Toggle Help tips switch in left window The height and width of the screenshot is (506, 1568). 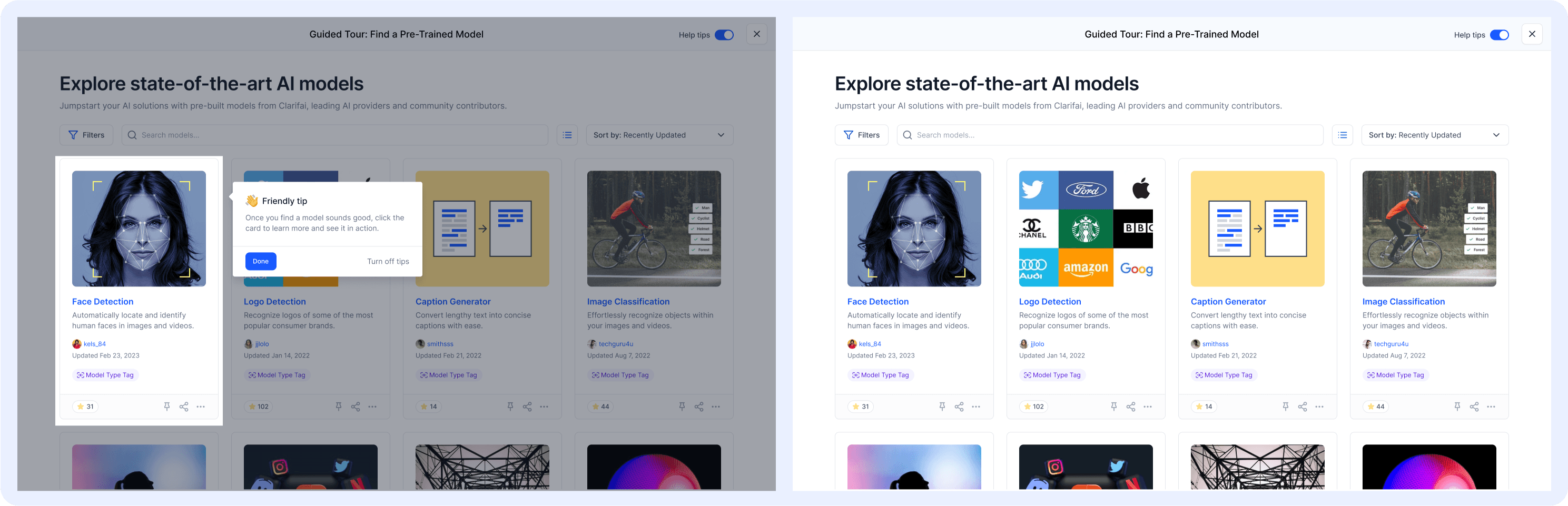tap(724, 35)
